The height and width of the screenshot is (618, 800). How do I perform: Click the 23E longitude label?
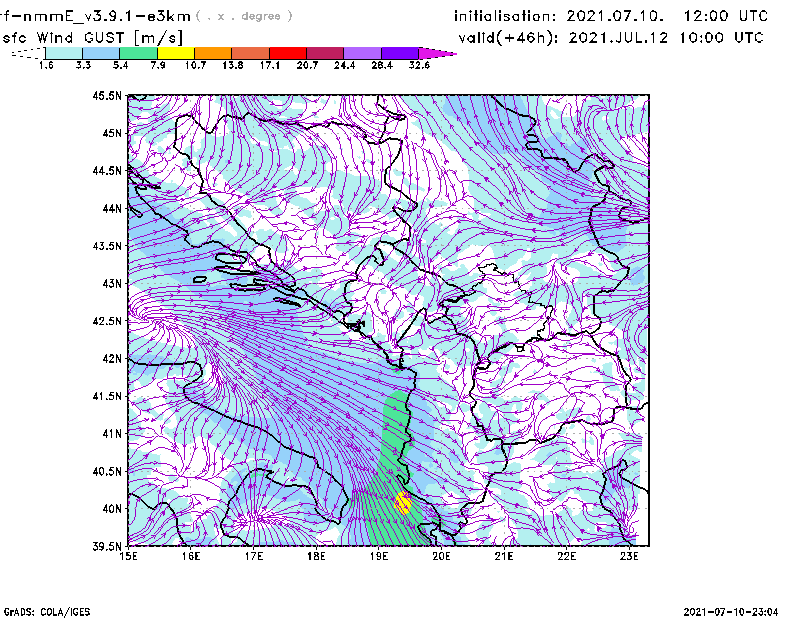[629, 556]
